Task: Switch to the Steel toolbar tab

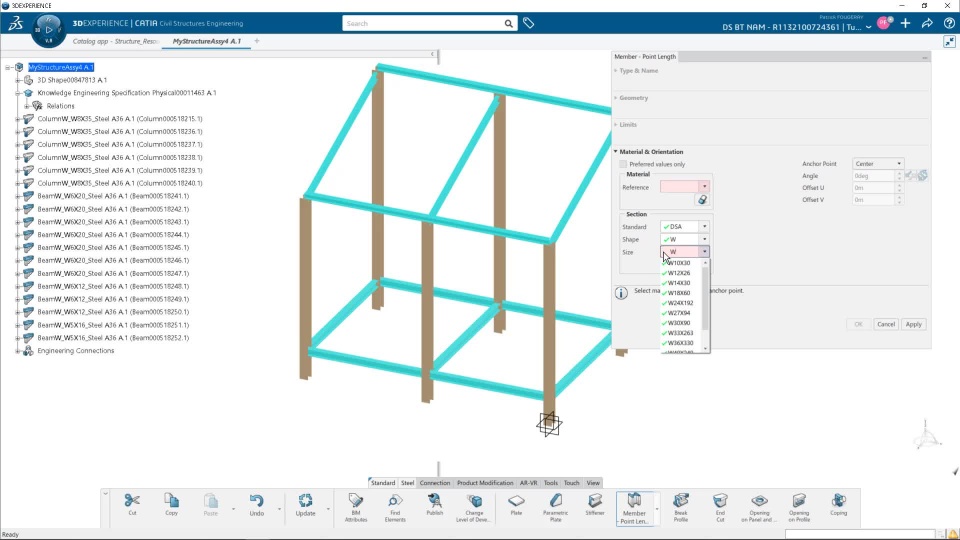Action: click(x=407, y=483)
